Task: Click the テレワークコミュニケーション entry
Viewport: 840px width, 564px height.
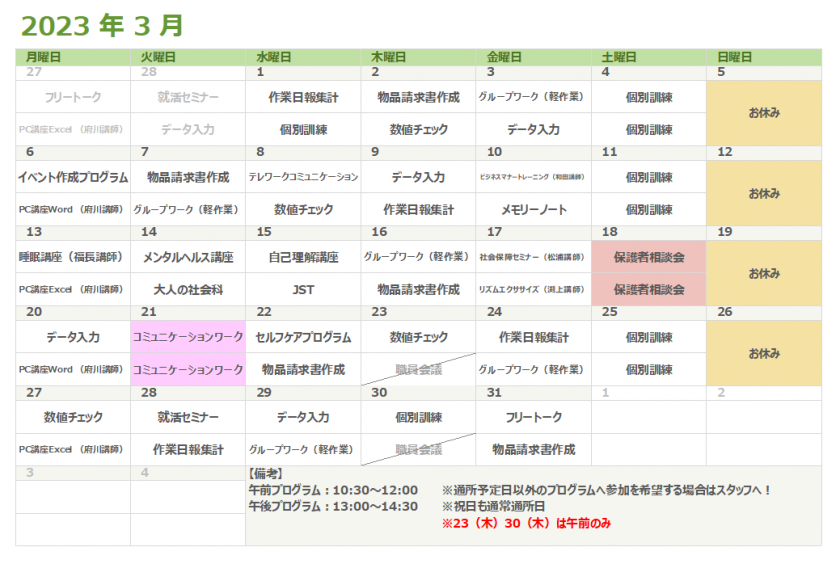Action: point(303,177)
